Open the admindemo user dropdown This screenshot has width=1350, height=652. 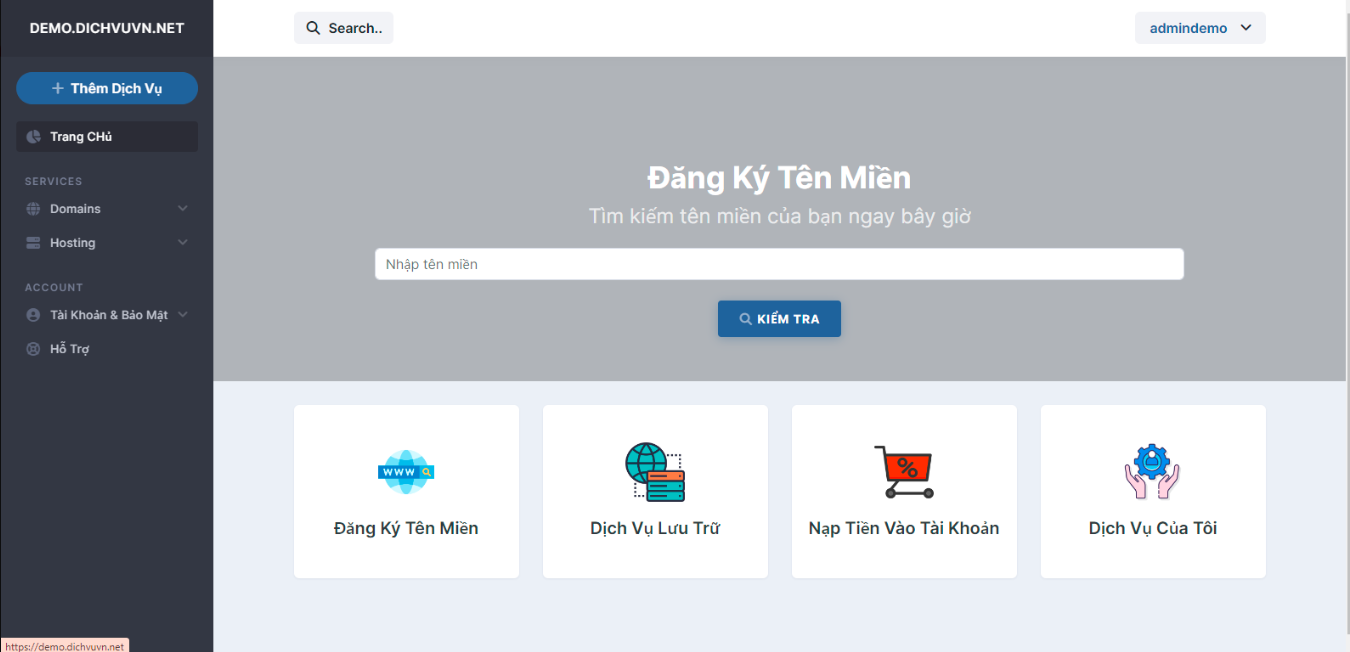pos(1199,28)
